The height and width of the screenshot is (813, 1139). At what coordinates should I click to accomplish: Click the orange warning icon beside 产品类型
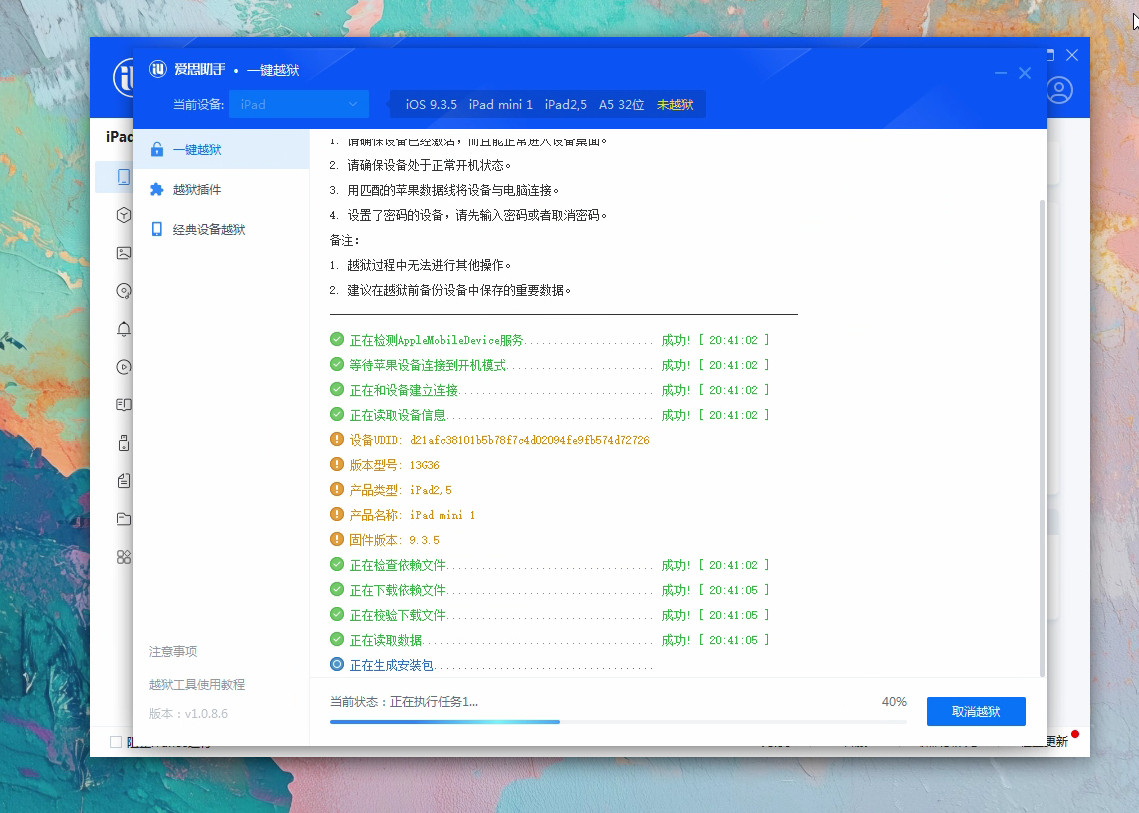[x=337, y=489]
